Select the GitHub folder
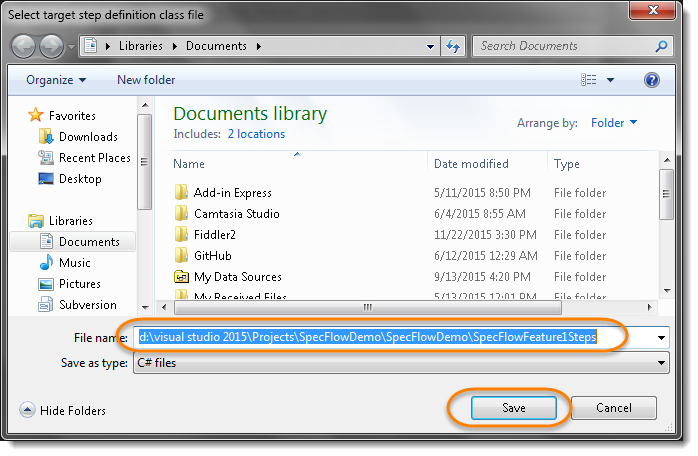 pos(215,256)
